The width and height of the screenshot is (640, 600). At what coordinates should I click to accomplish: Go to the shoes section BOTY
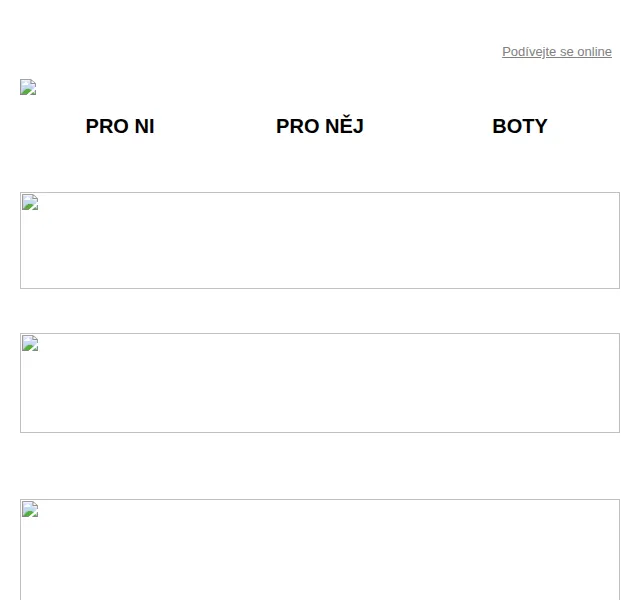tap(520, 126)
